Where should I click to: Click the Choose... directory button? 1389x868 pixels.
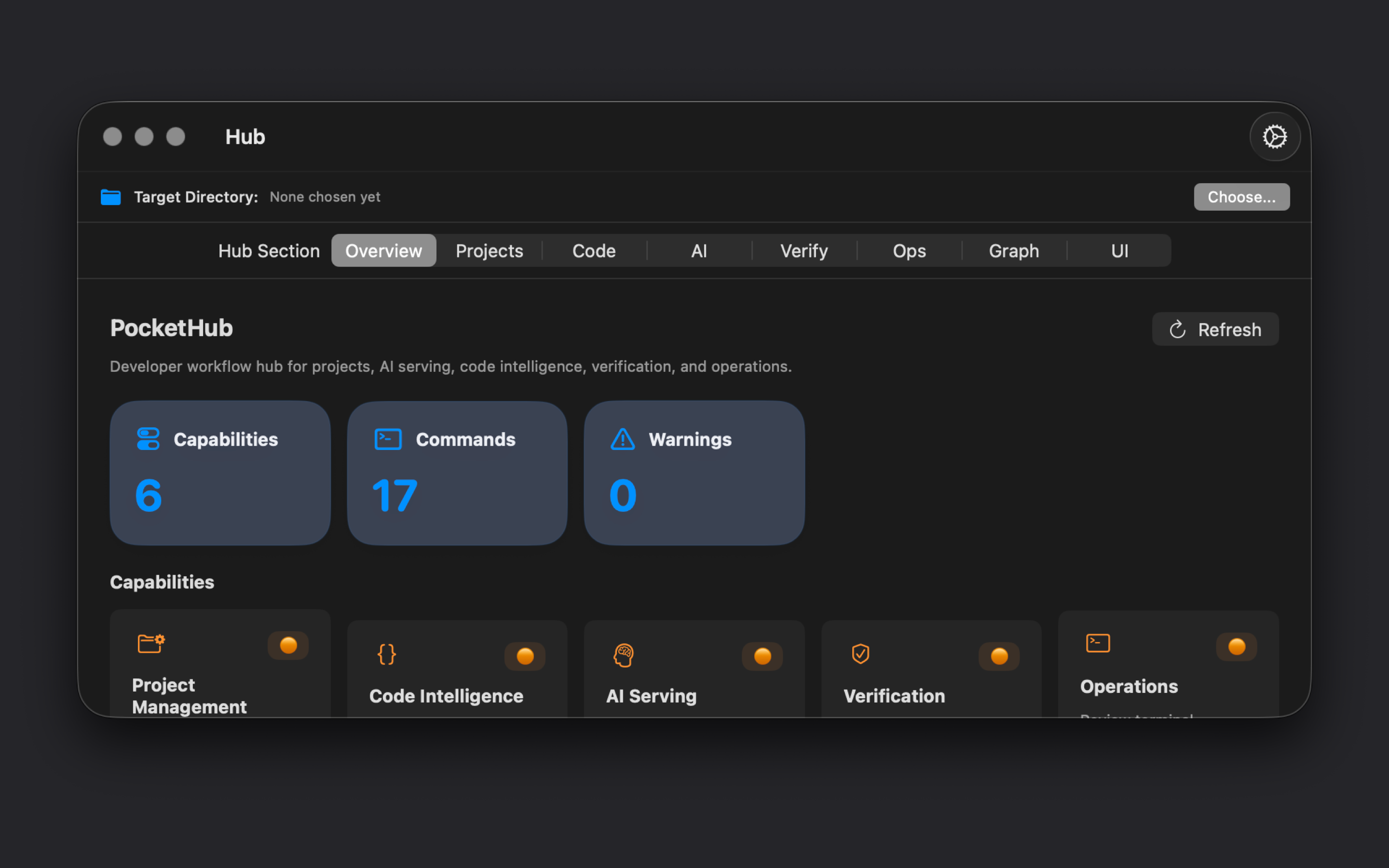tap(1241, 197)
